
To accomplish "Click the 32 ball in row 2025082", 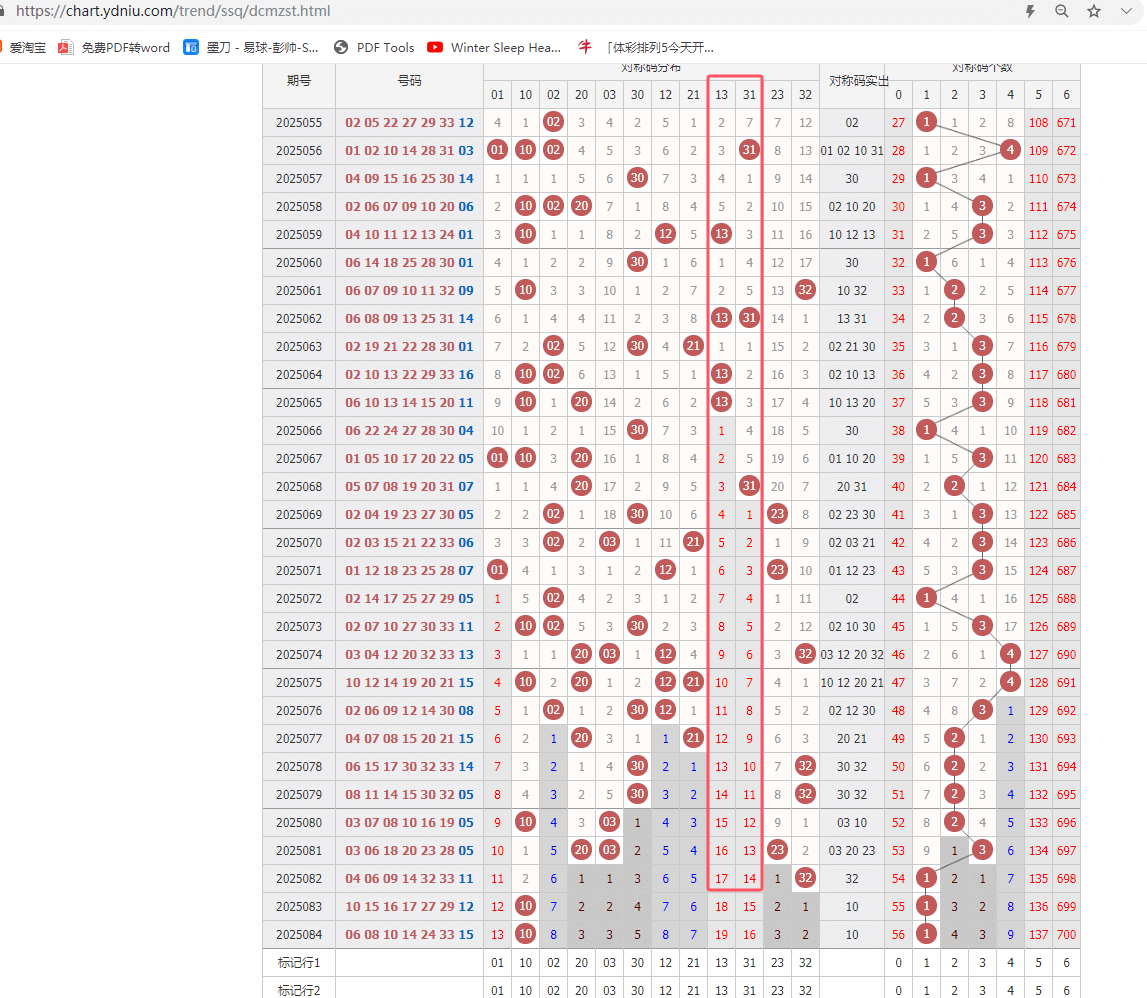I will (x=805, y=879).
